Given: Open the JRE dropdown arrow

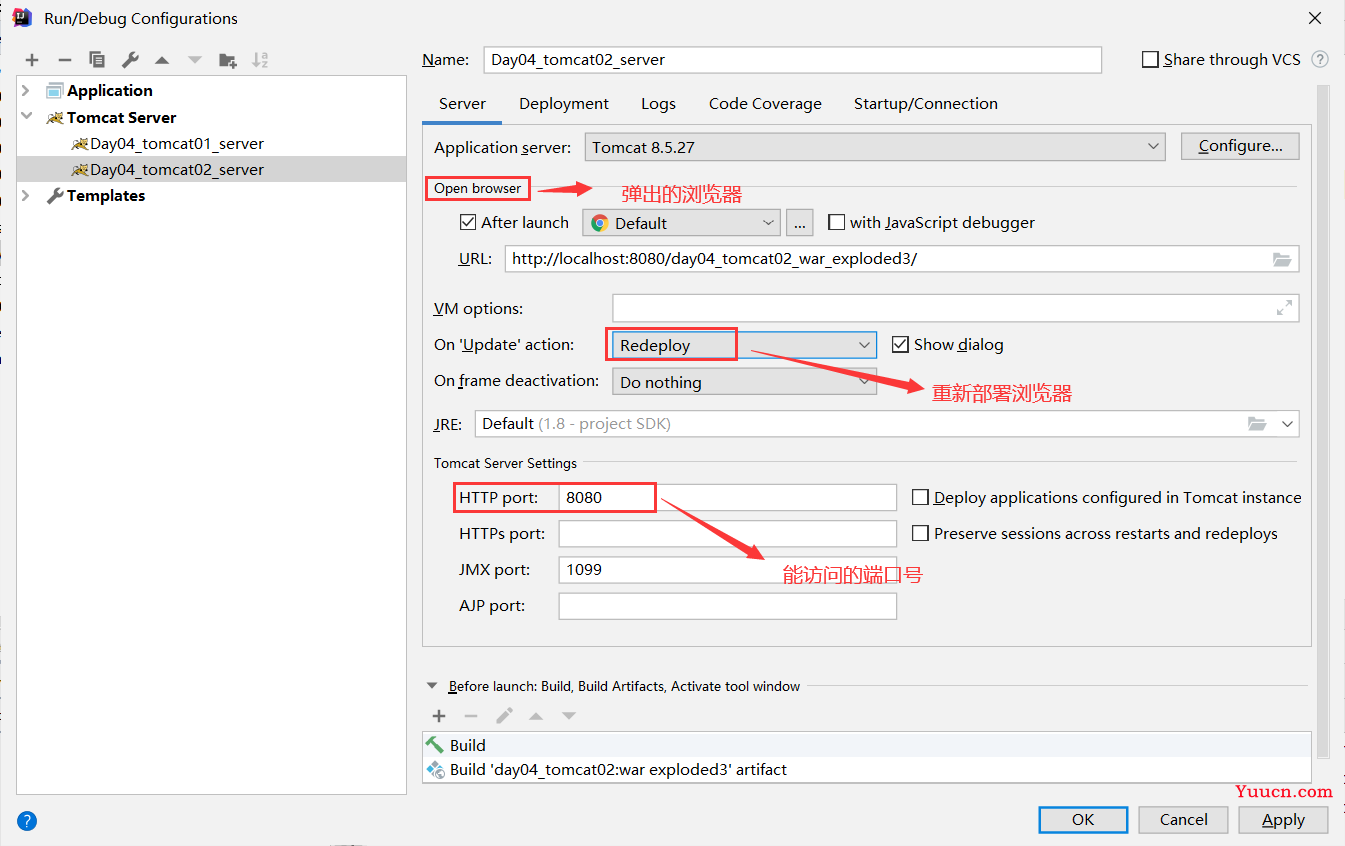Looking at the screenshot, I should [1287, 424].
